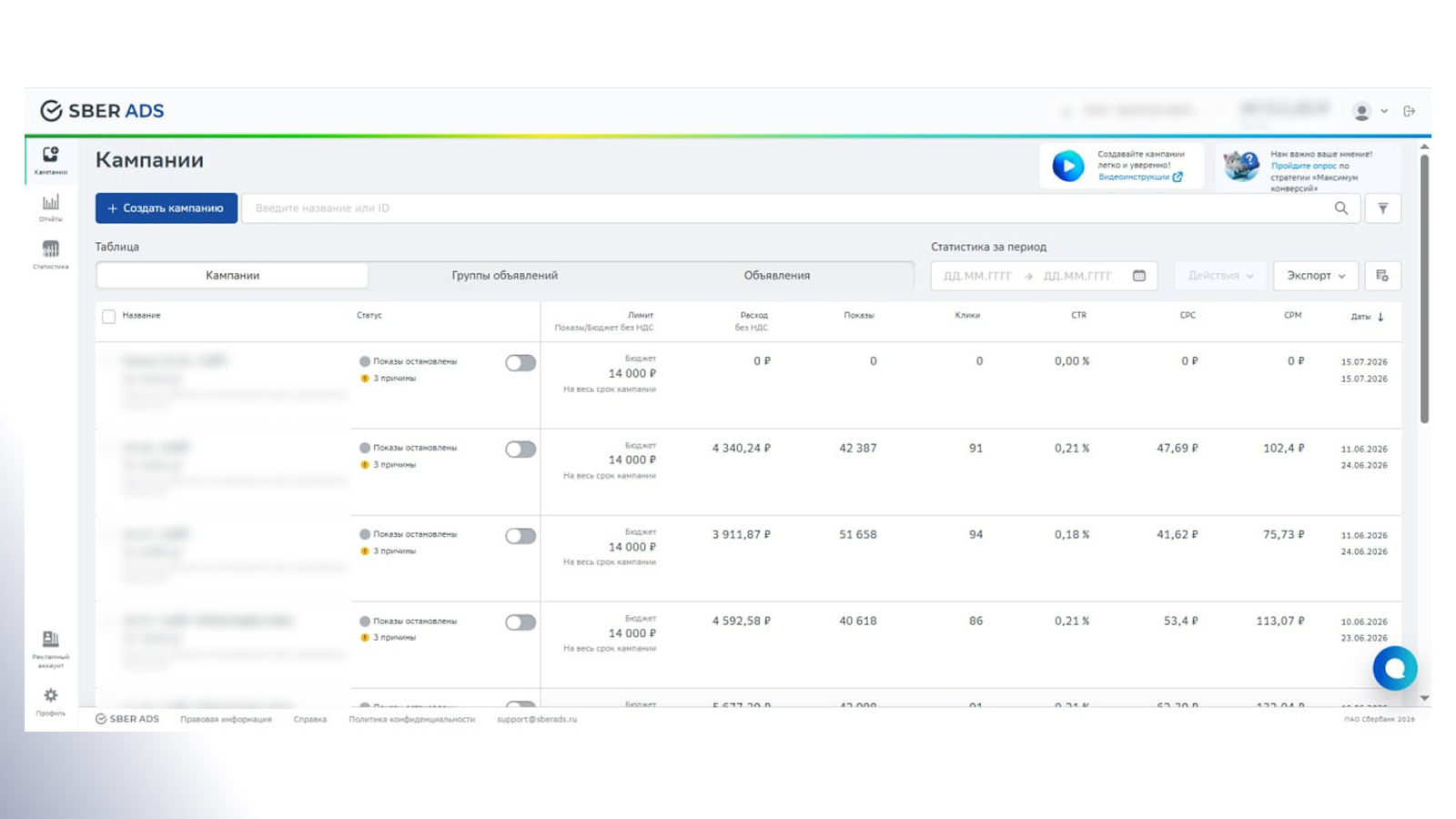Open the Кампании sidebar section
This screenshot has height=819, width=1456.
(x=50, y=159)
